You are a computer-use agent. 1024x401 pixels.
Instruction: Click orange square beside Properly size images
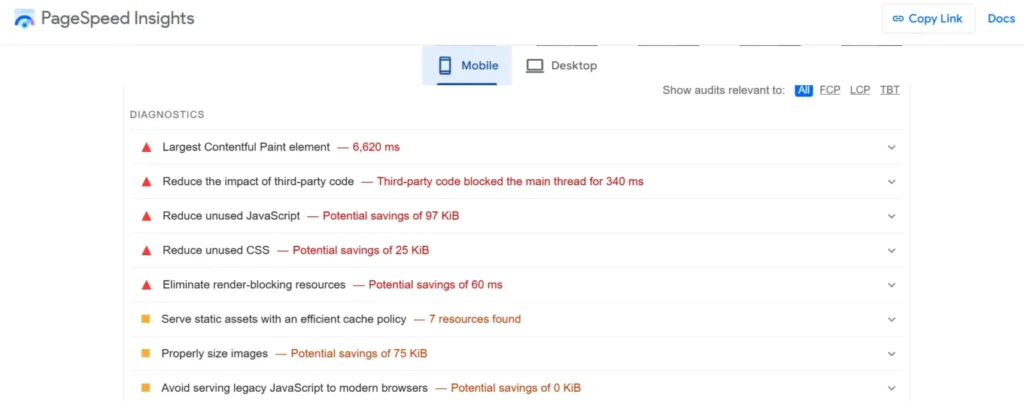pyautogui.click(x=146, y=353)
